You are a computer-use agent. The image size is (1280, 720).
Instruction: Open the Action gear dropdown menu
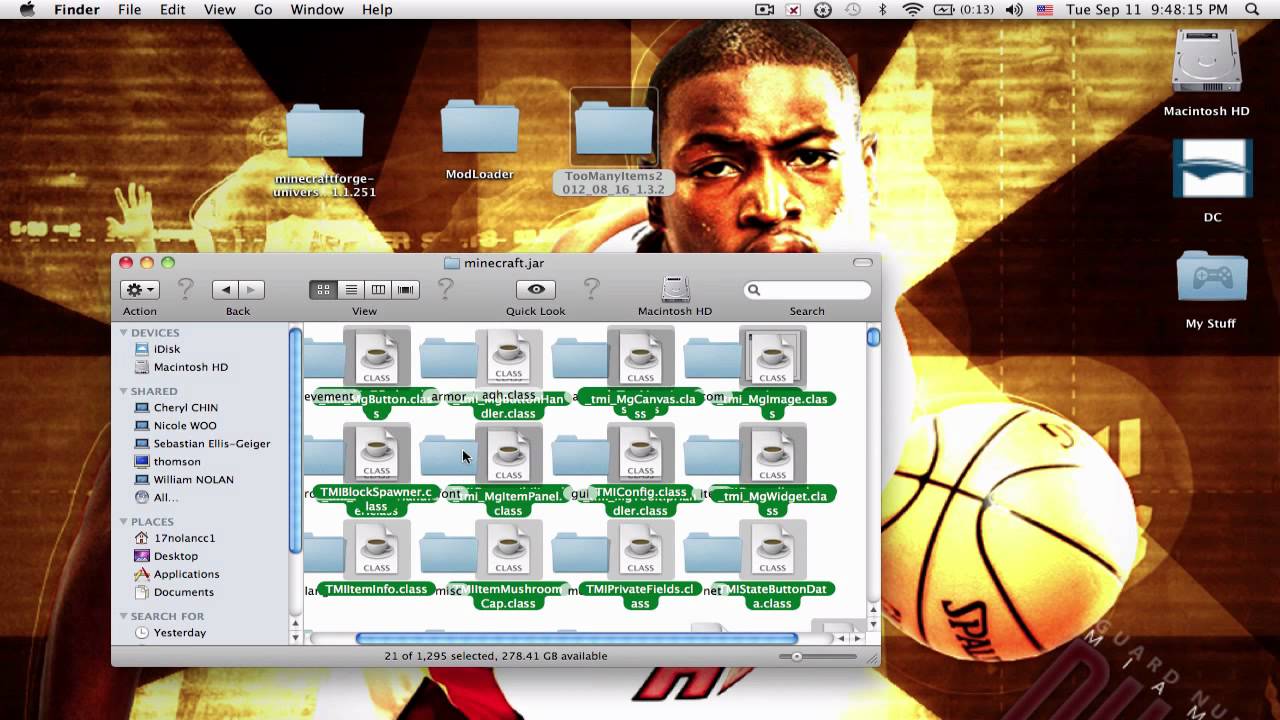coord(139,289)
